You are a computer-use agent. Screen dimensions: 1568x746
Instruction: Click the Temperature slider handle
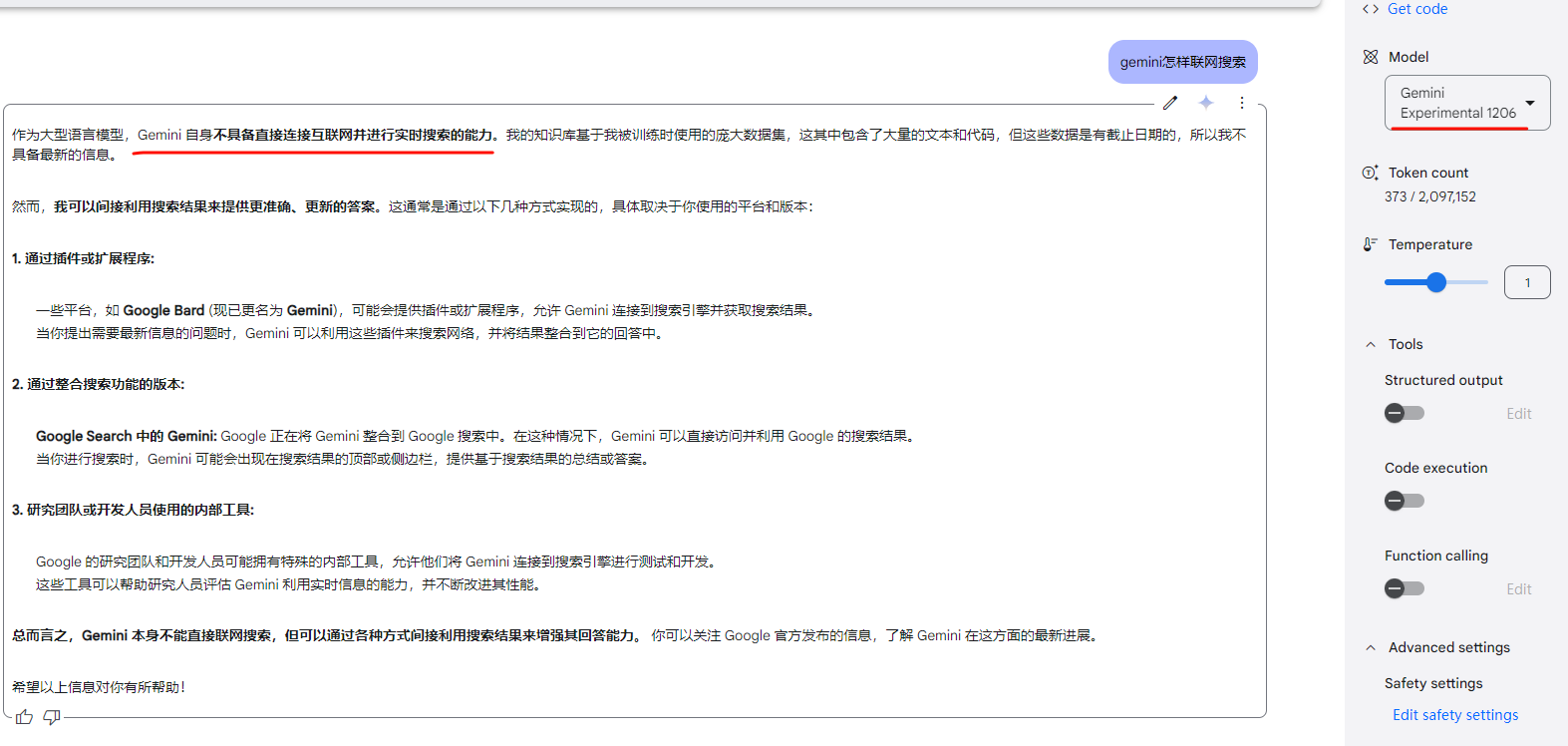point(1436,282)
